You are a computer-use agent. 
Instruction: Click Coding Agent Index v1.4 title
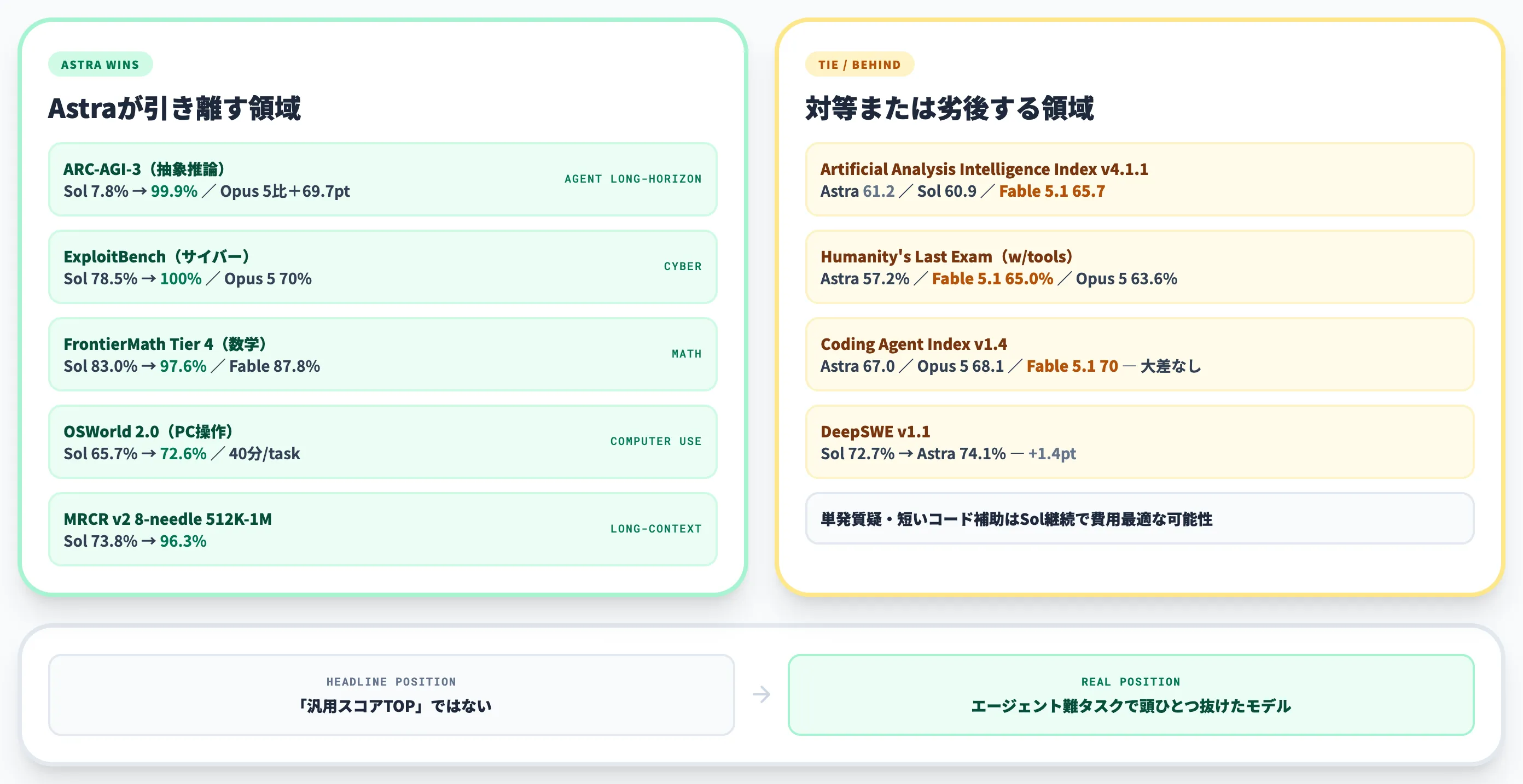pyautogui.click(x=914, y=344)
